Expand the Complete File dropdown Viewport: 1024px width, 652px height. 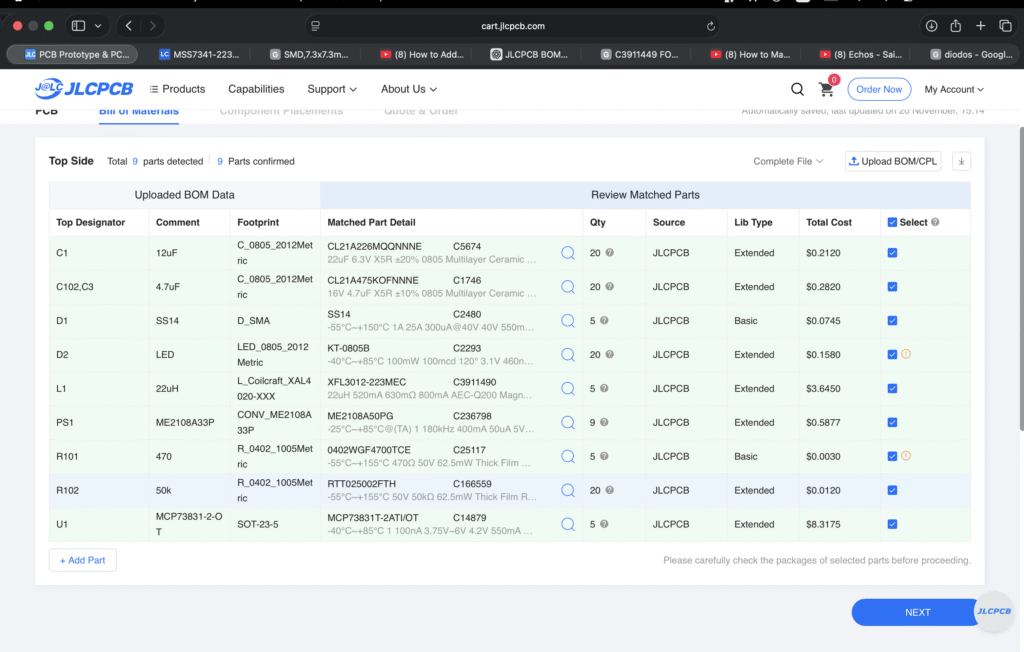coord(788,161)
